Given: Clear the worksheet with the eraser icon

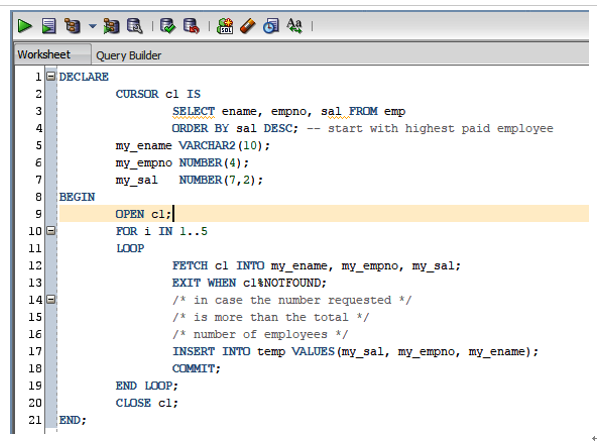Looking at the screenshot, I should point(247,26).
